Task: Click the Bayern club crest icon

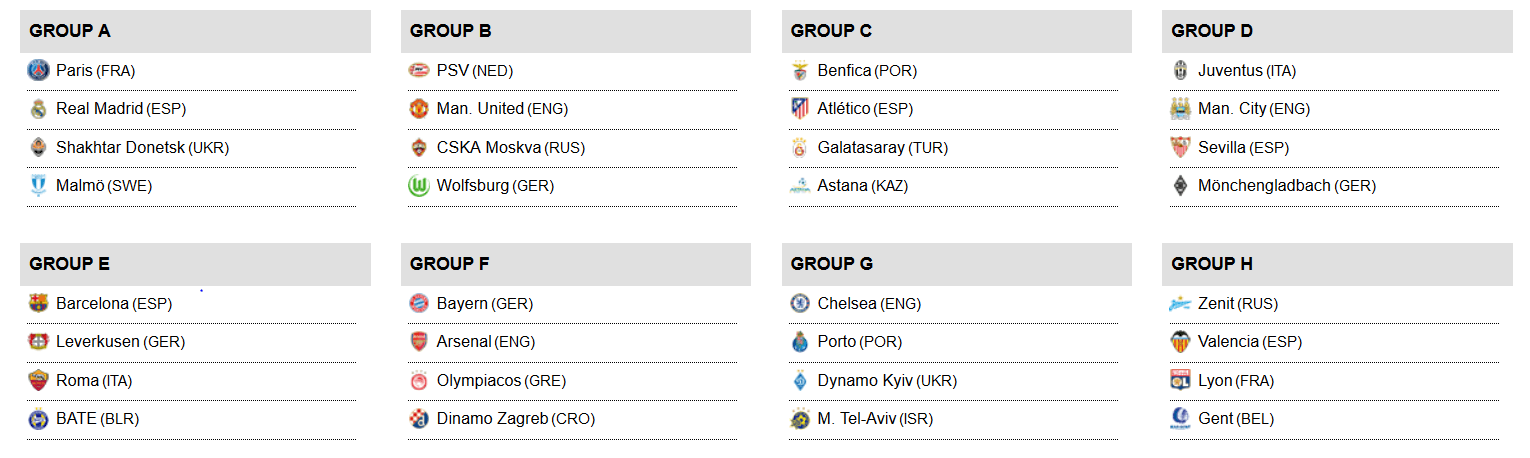Action: pyautogui.click(x=419, y=303)
